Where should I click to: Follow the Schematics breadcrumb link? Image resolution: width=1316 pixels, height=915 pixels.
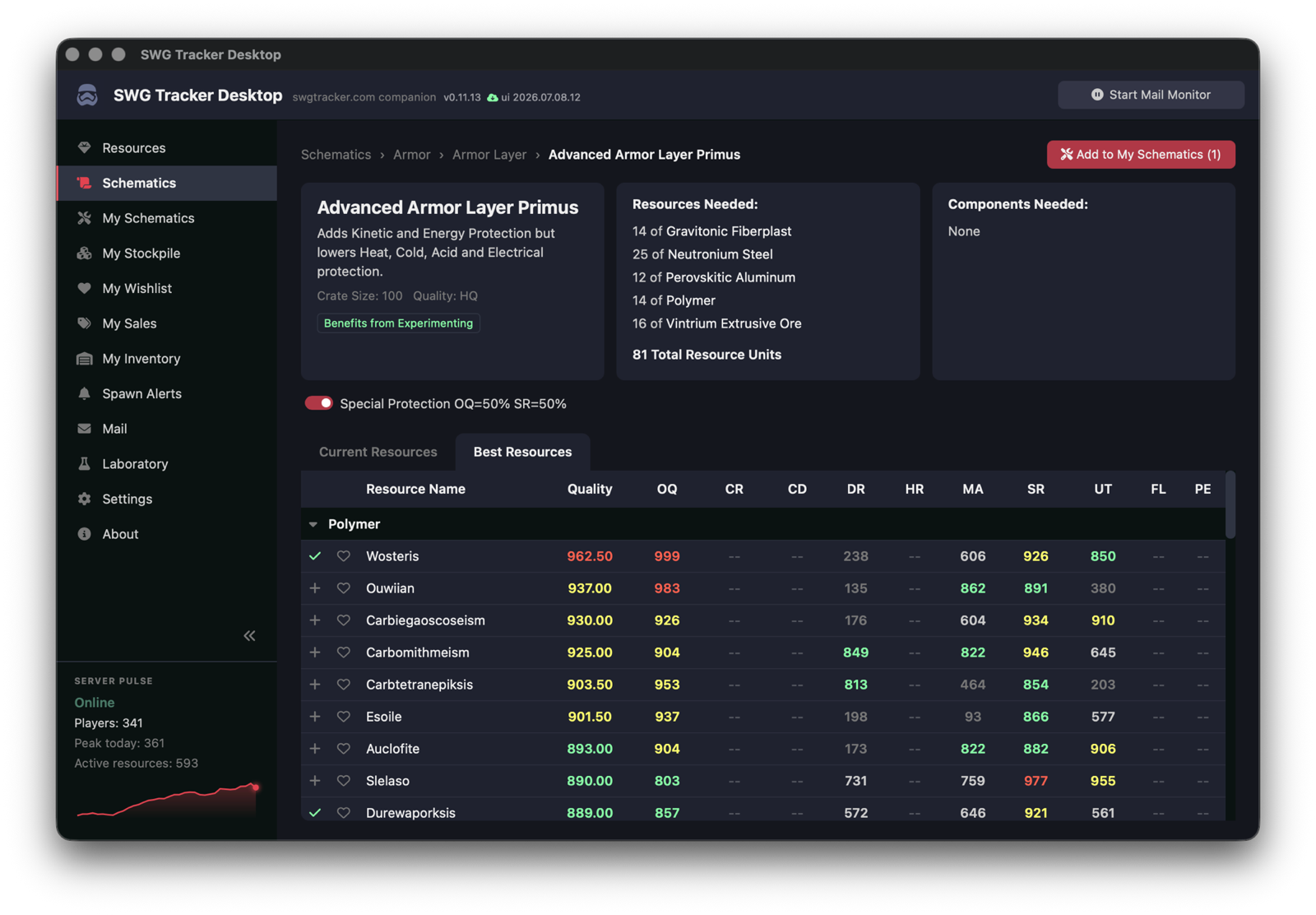click(336, 155)
